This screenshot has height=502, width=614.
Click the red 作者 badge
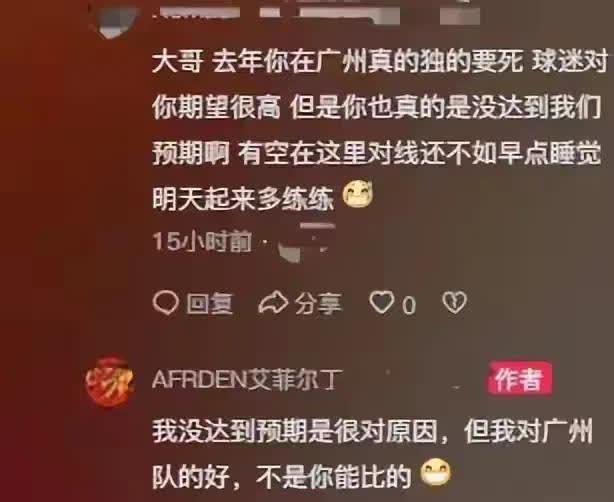[x=519, y=379]
